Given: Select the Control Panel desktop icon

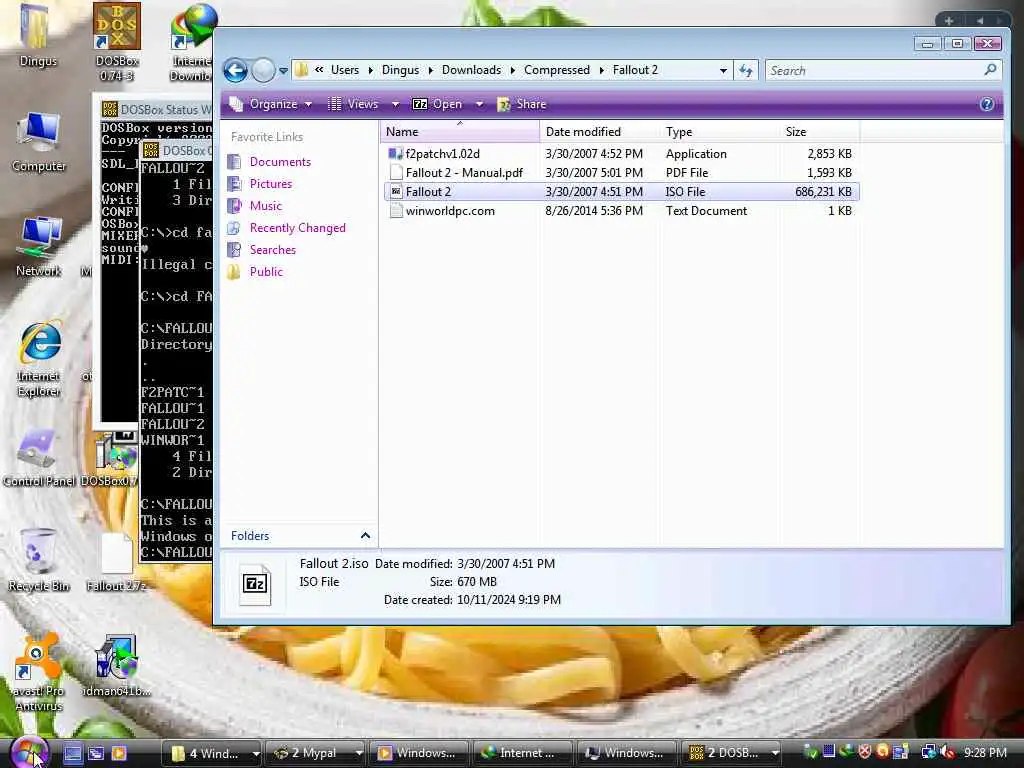Looking at the screenshot, I should click(x=39, y=458).
